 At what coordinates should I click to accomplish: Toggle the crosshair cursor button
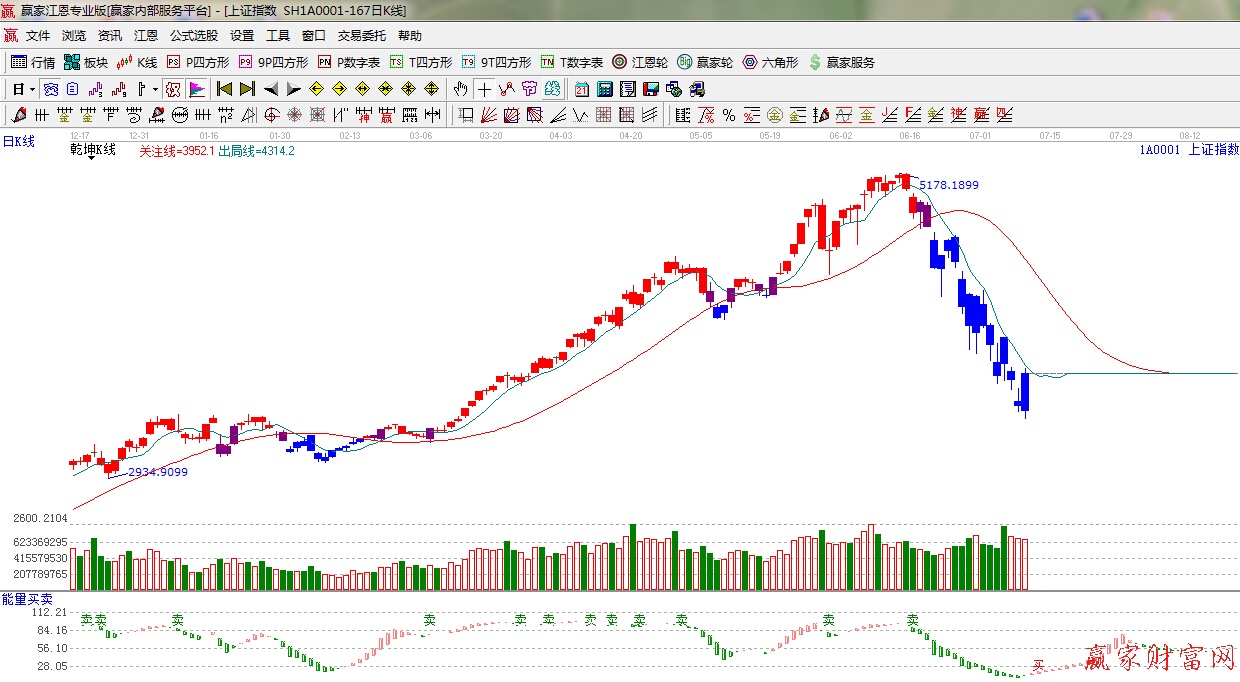(484, 89)
